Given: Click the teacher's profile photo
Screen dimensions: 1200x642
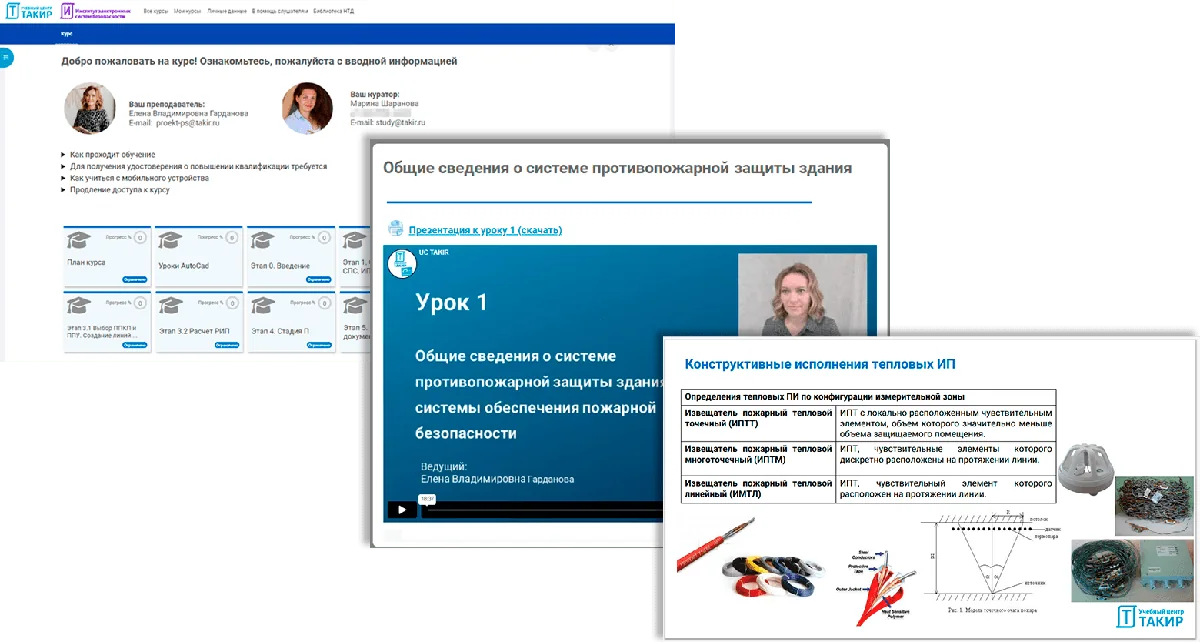Looking at the screenshot, I should [90, 108].
